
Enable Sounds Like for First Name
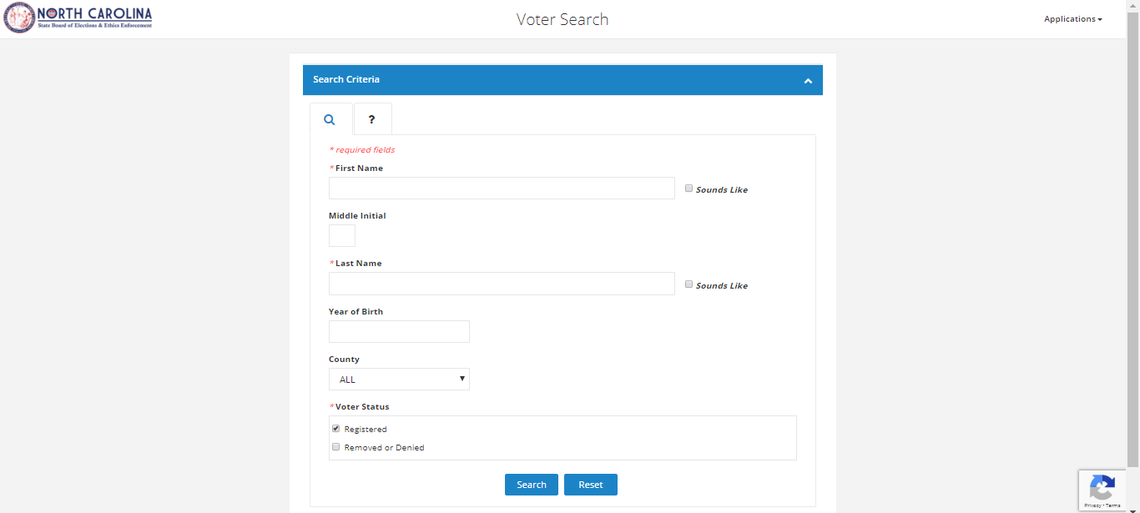(x=689, y=188)
